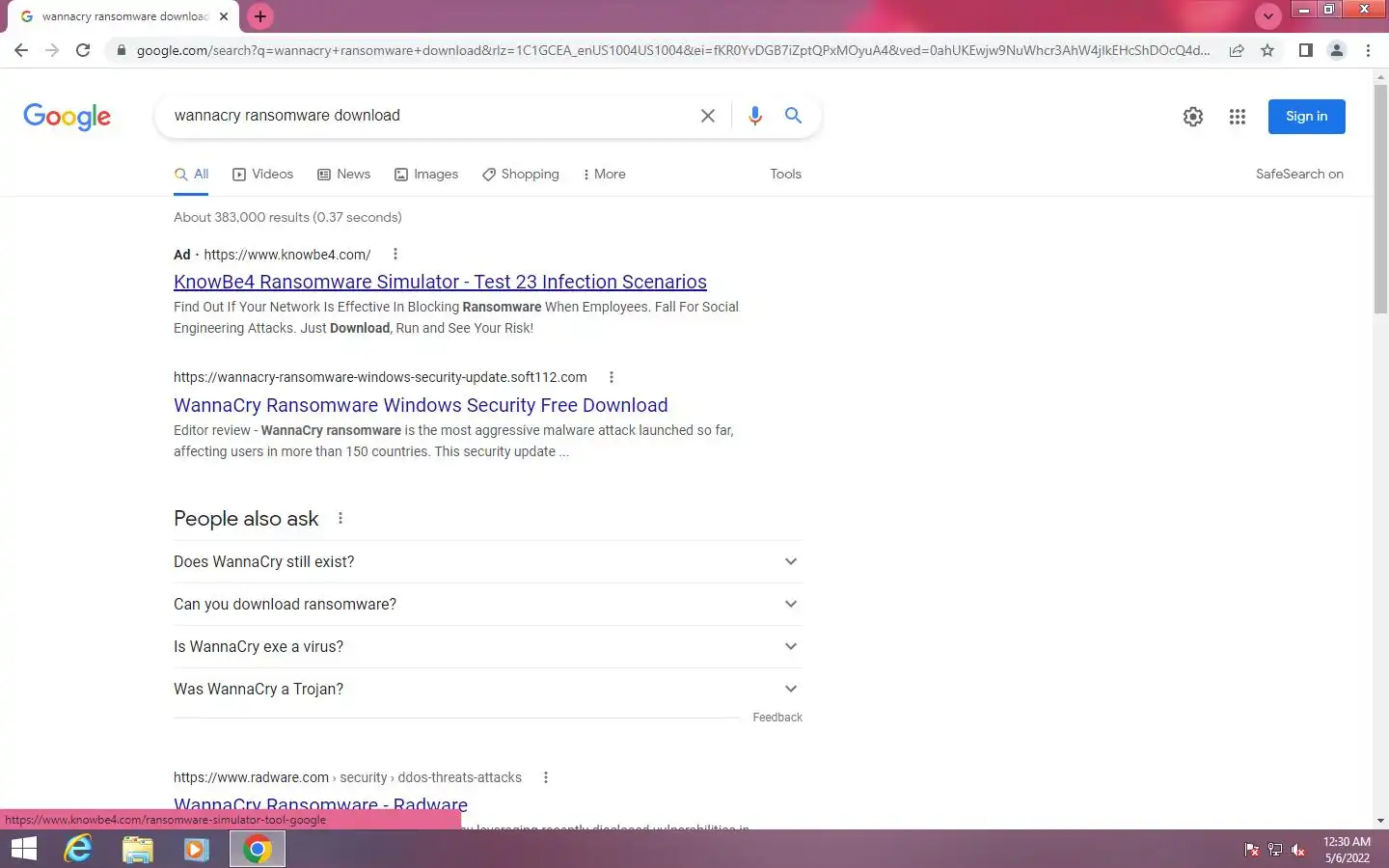Switch to Shopping results tab
This screenshot has width=1389, height=868.
[x=521, y=175]
